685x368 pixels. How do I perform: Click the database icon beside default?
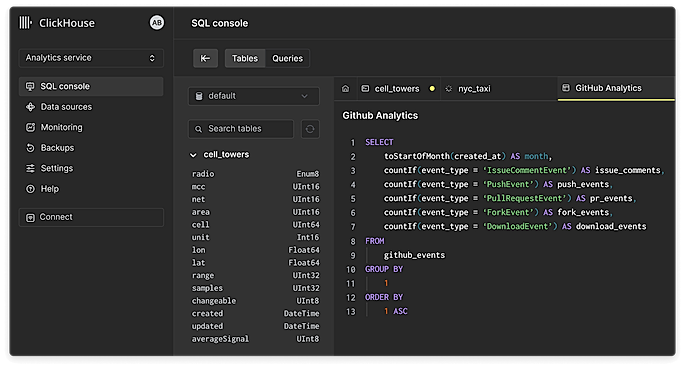click(x=199, y=96)
